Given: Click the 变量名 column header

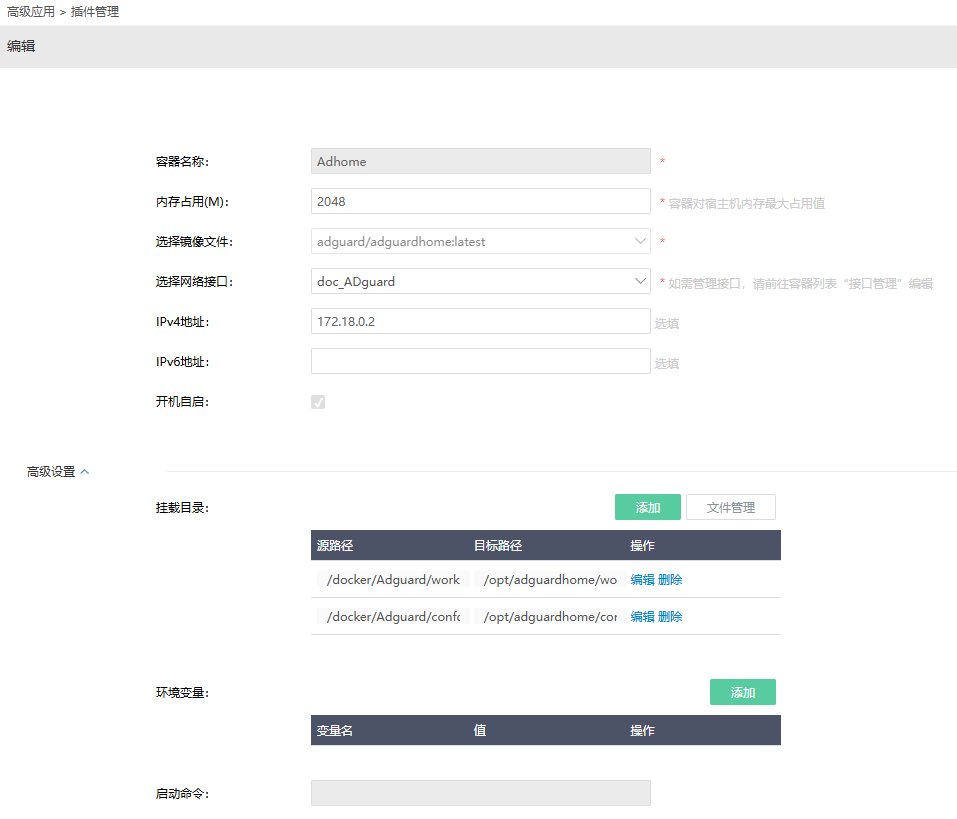Looking at the screenshot, I should click(335, 731).
